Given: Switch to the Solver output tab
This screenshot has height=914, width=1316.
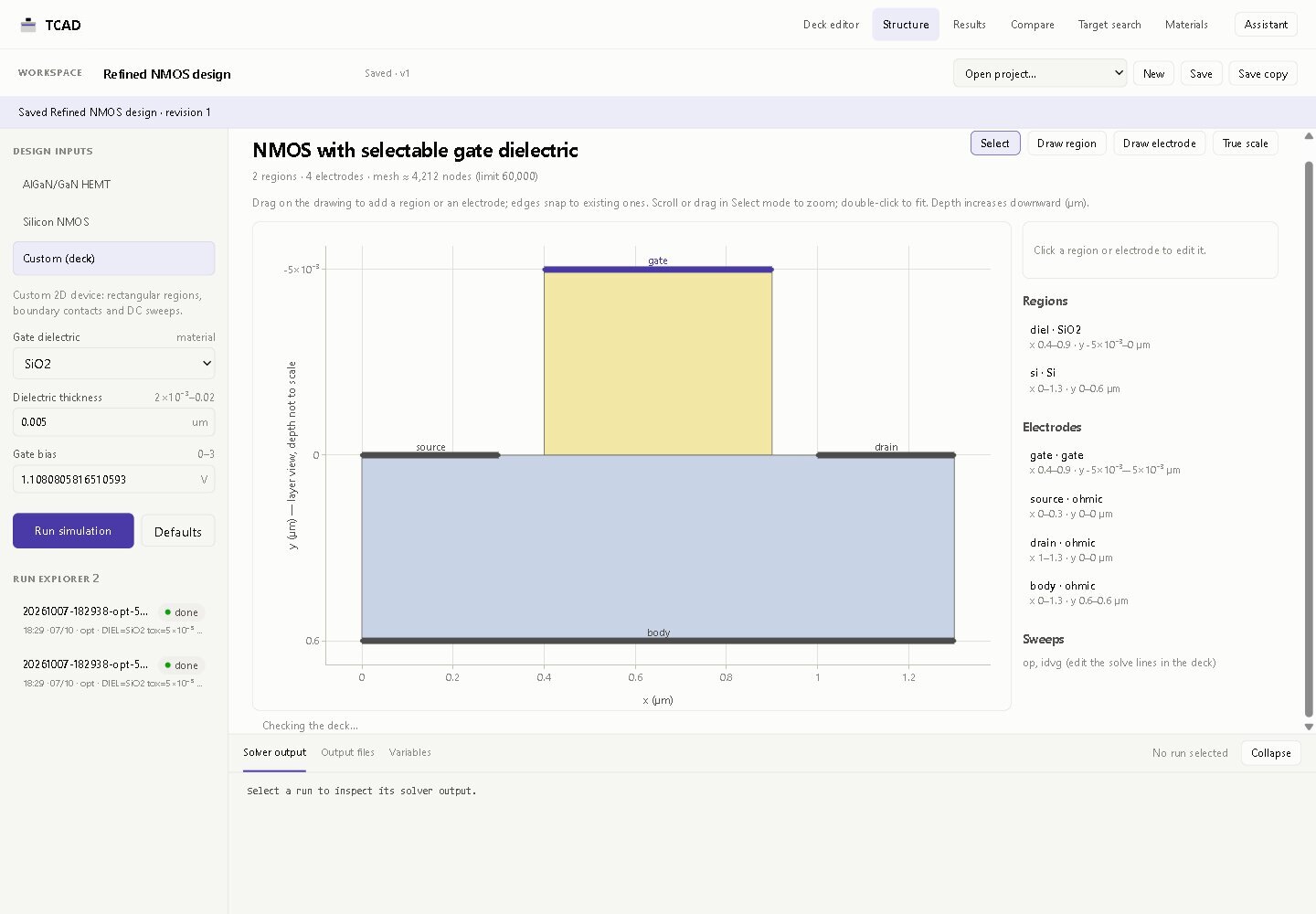Looking at the screenshot, I should (x=274, y=752).
